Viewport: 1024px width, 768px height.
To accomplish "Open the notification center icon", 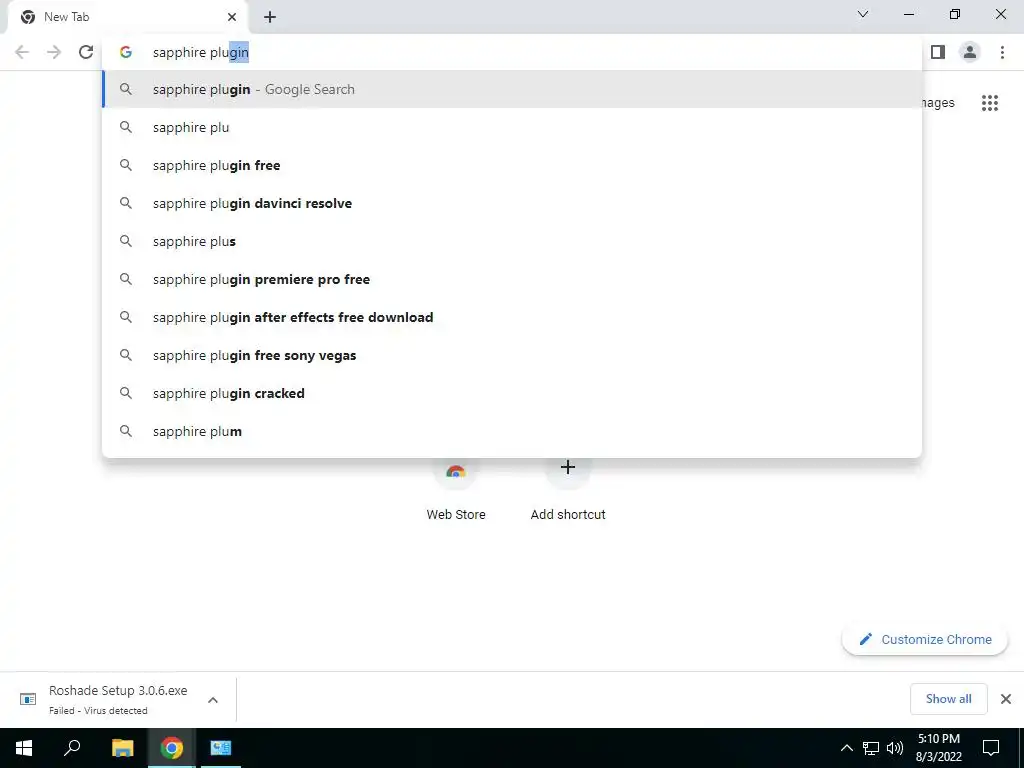I will point(991,748).
